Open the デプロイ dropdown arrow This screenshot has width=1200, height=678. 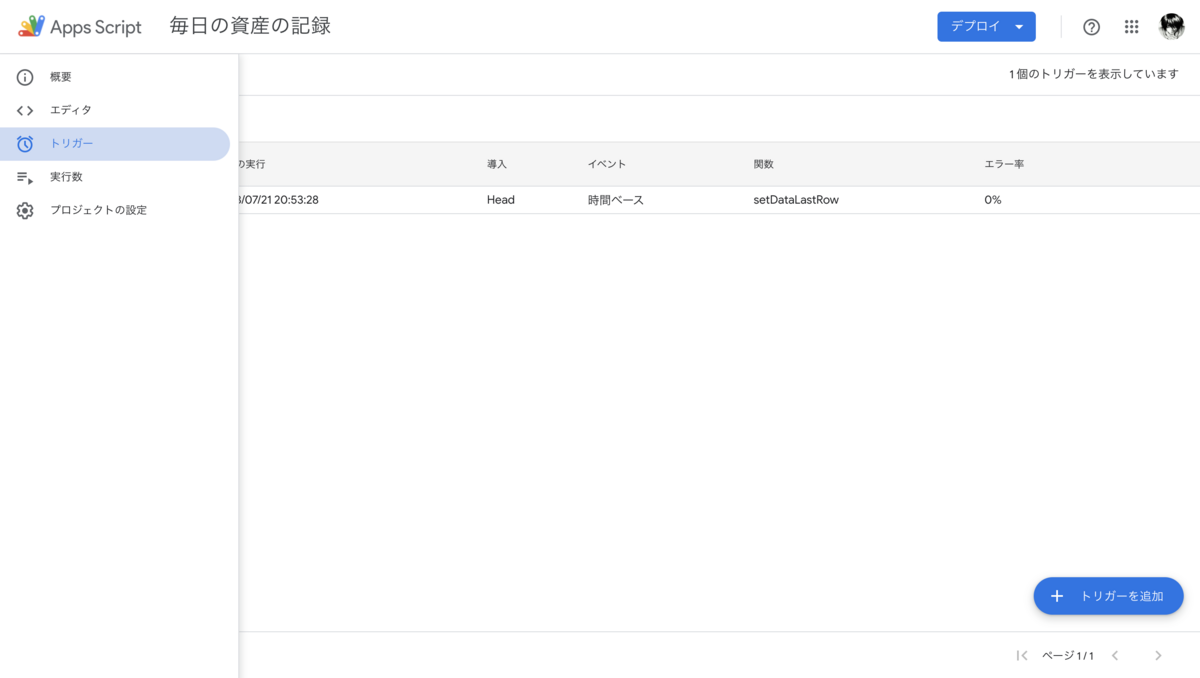click(x=1018, y=27)
